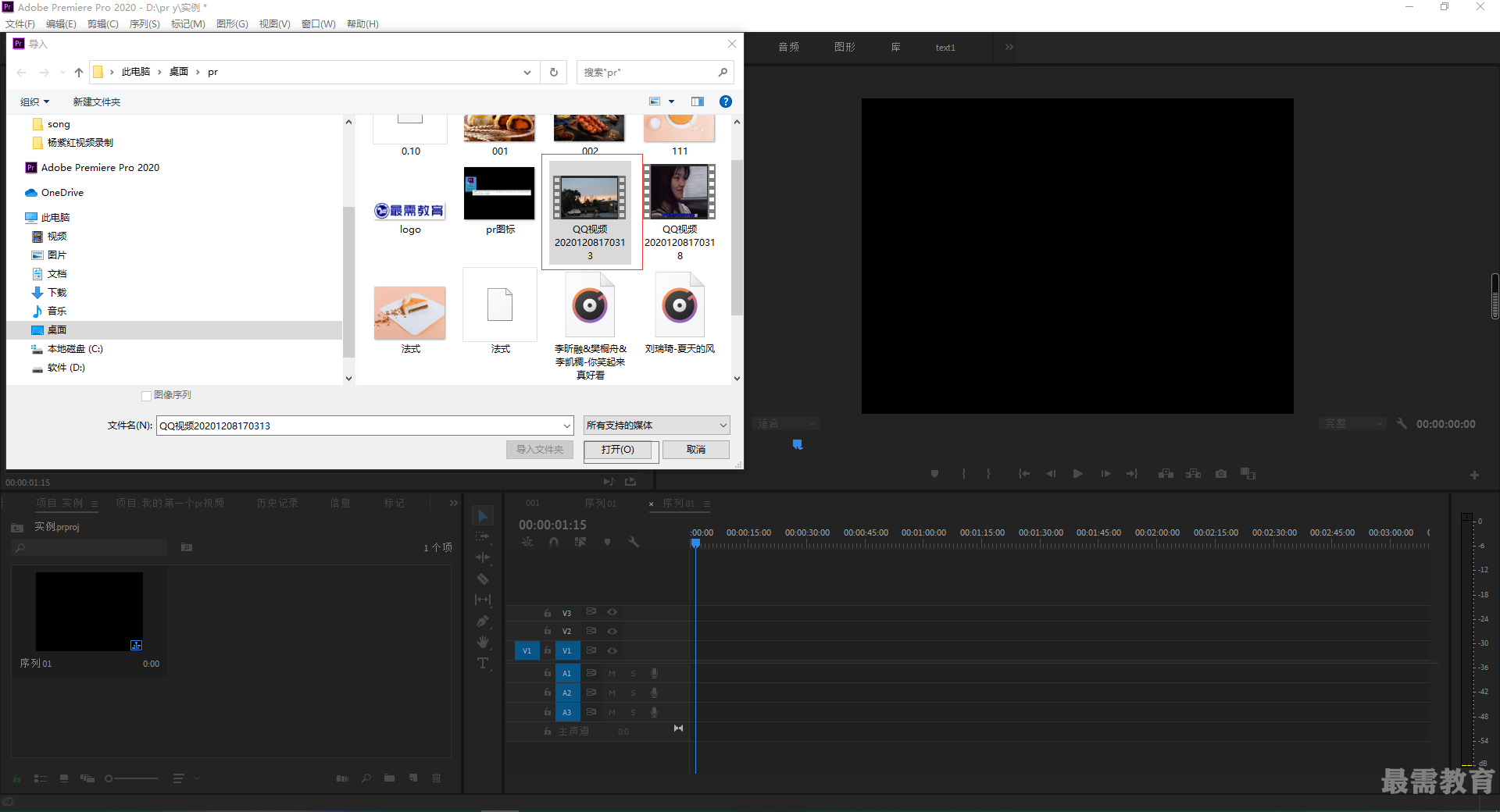This screenshot has height=812, width=1500.
Task: Switch project panel to list view
Action: (x=41, y=778)
